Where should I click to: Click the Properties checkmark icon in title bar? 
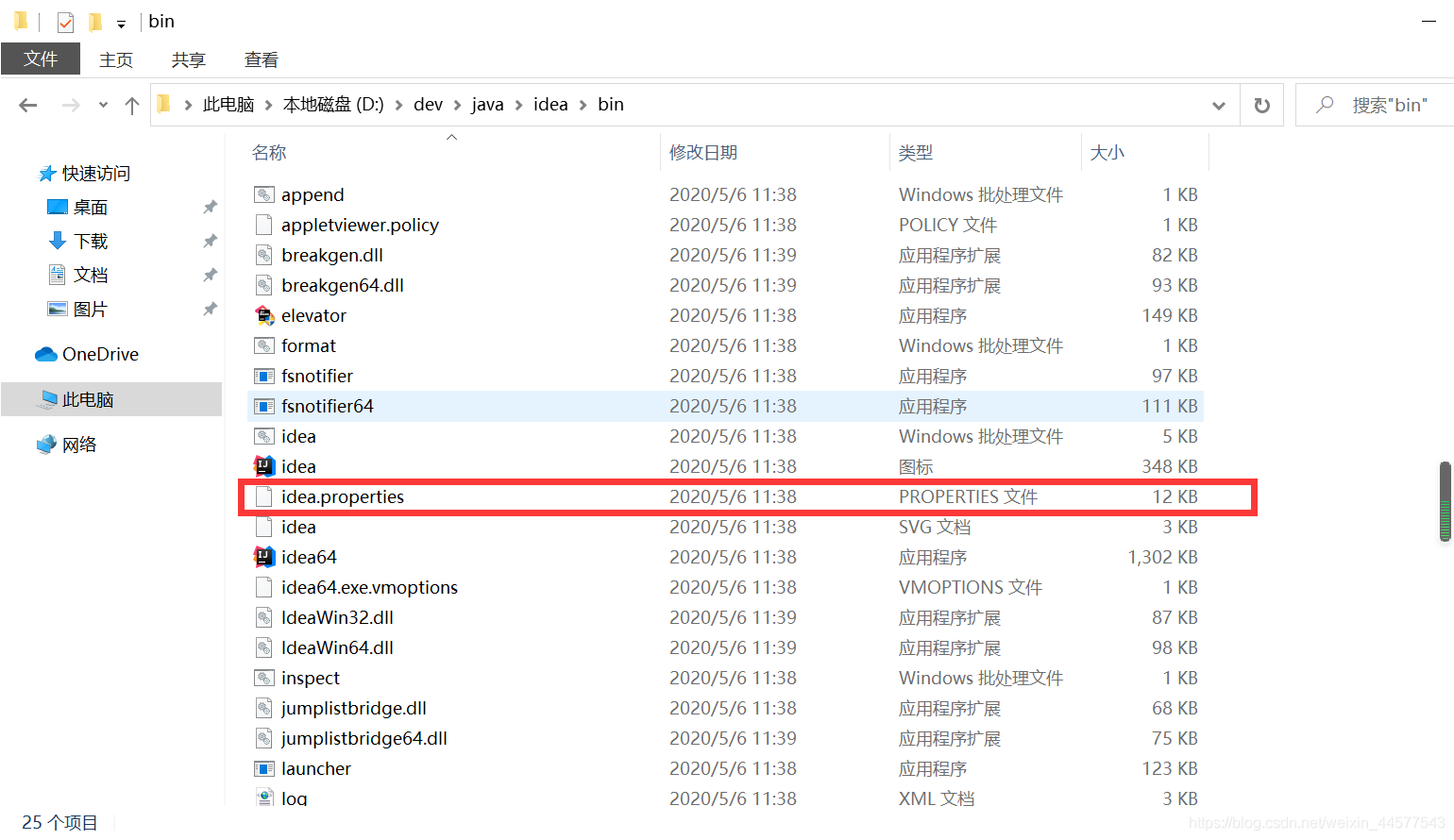(x=65, y=22)
